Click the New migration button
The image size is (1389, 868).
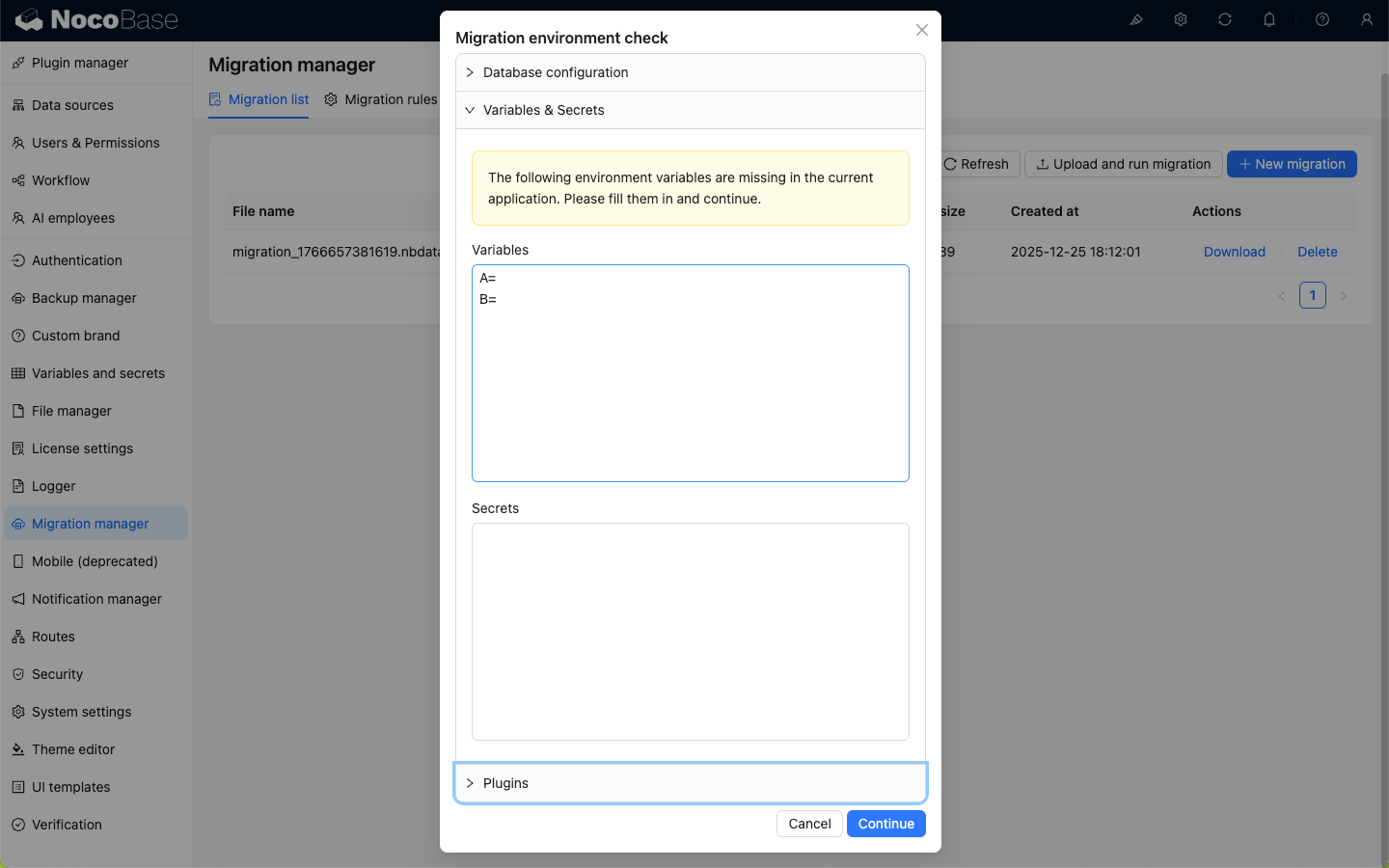[x=1292, y=164]
